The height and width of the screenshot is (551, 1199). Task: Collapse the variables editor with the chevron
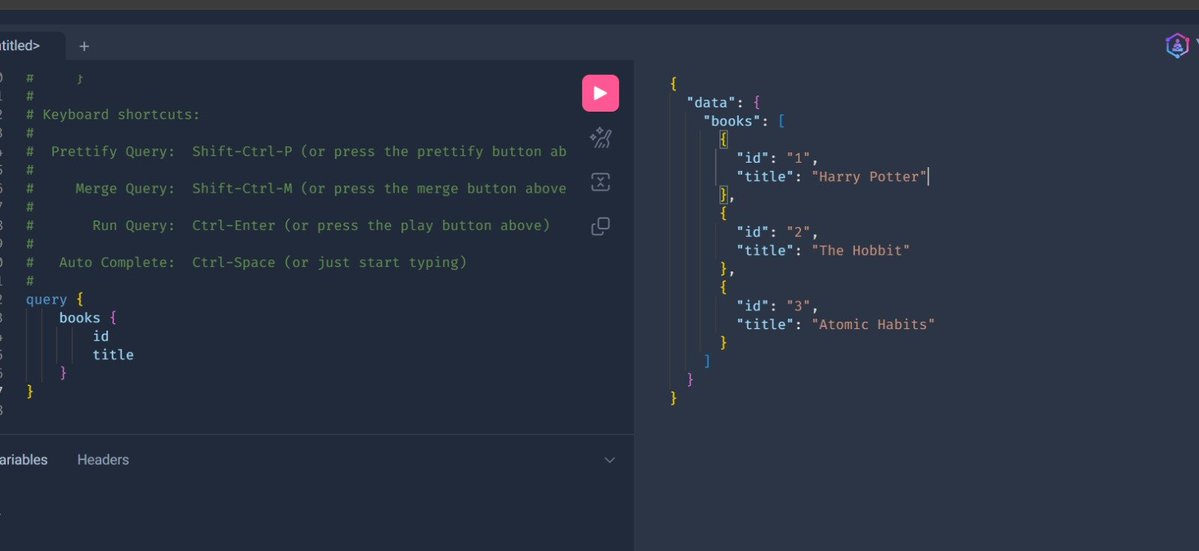coord(609,460)
